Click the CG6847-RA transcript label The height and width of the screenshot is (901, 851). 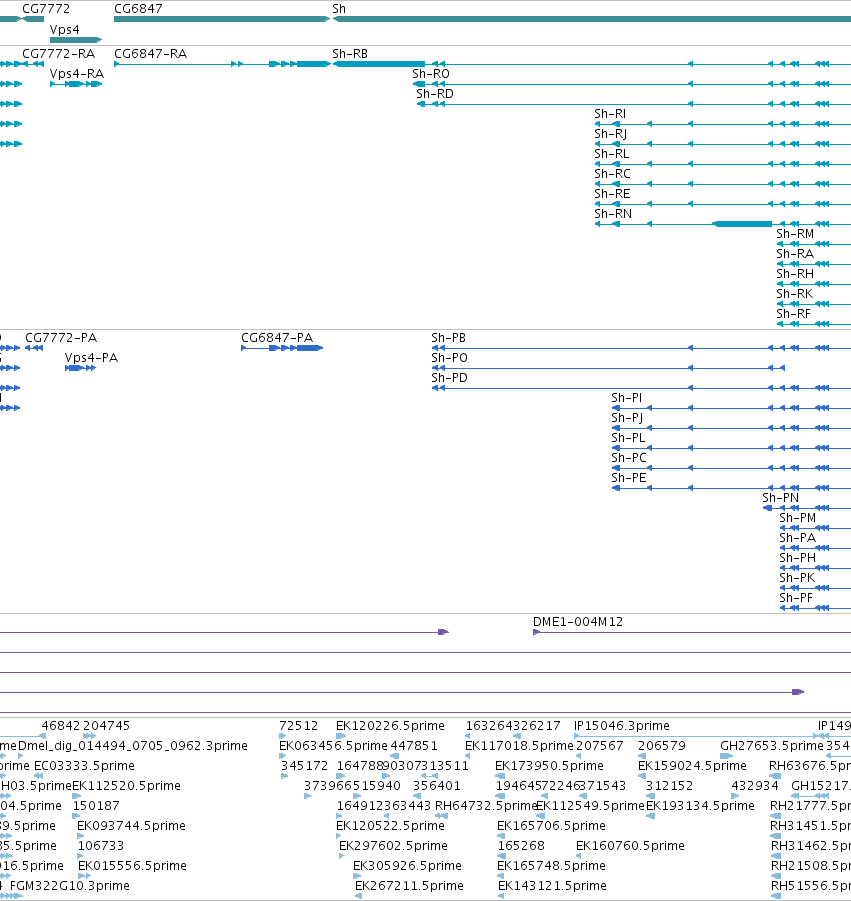pos(151,53)
